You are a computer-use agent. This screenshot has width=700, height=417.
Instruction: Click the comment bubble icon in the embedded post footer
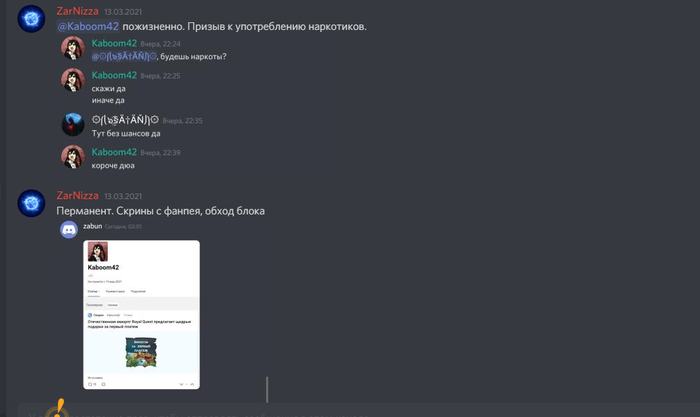click(90, 384)
